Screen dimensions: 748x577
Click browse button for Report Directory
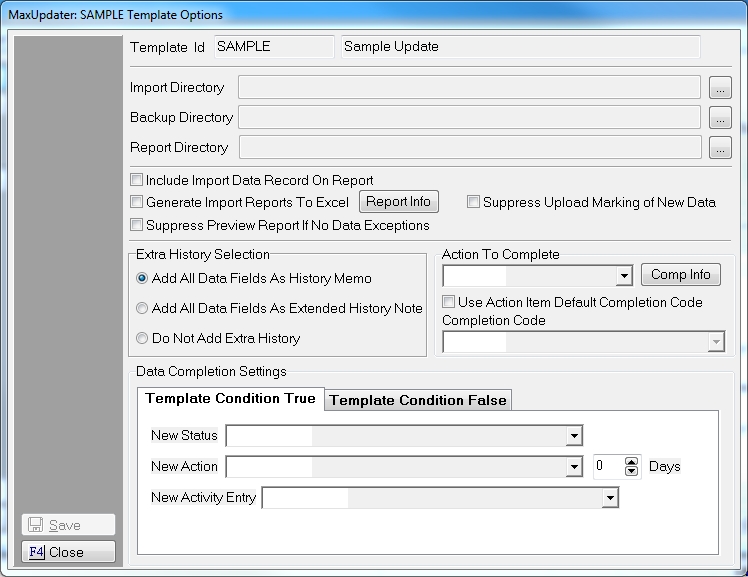(x=720, y=148)
